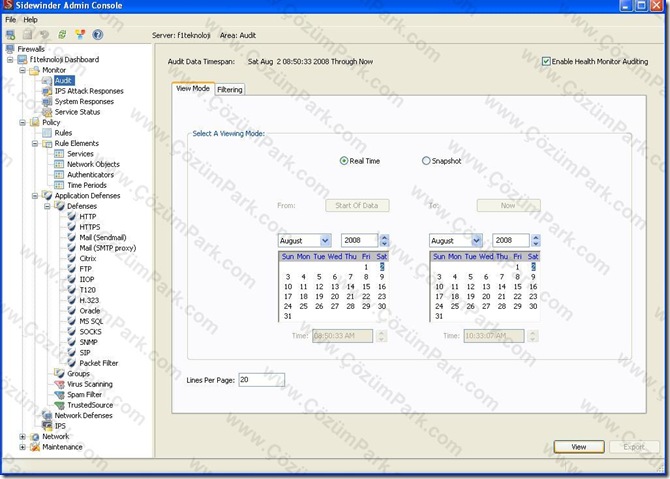Click System Responses icon
Image resolution: width=670 pixels, height=479 pixels.
pyautogui.click(x=47, y=102)
